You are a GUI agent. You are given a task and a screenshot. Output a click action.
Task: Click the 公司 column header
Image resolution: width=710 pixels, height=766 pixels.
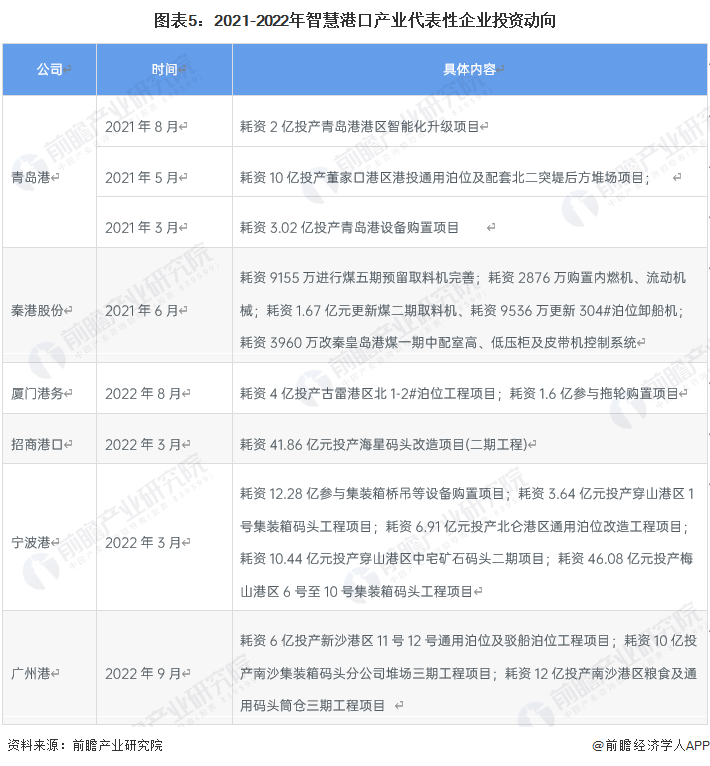[49, 69]
